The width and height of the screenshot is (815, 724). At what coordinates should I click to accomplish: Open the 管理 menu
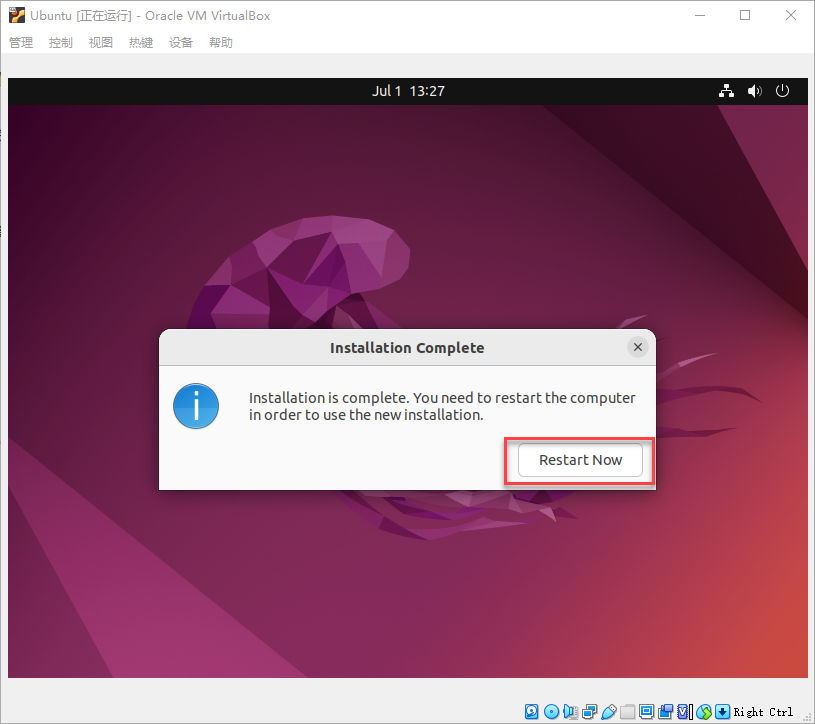pyautogui.click(x=21, y=43)
